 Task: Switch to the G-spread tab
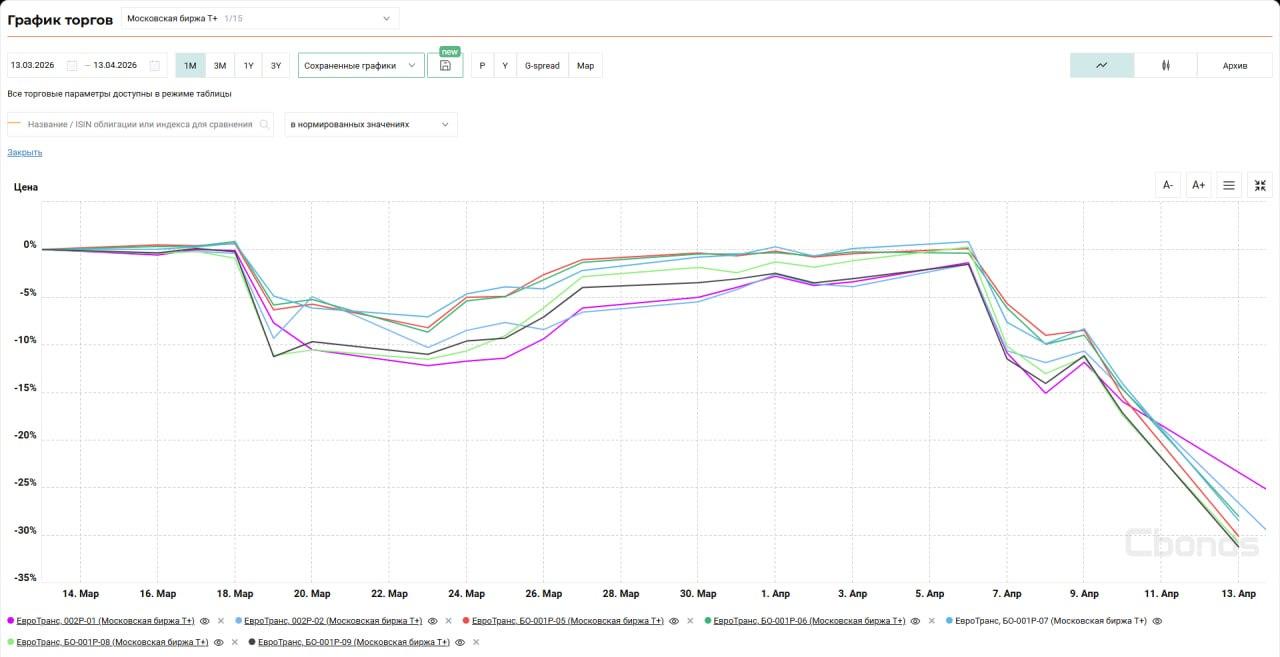point(543,66)
